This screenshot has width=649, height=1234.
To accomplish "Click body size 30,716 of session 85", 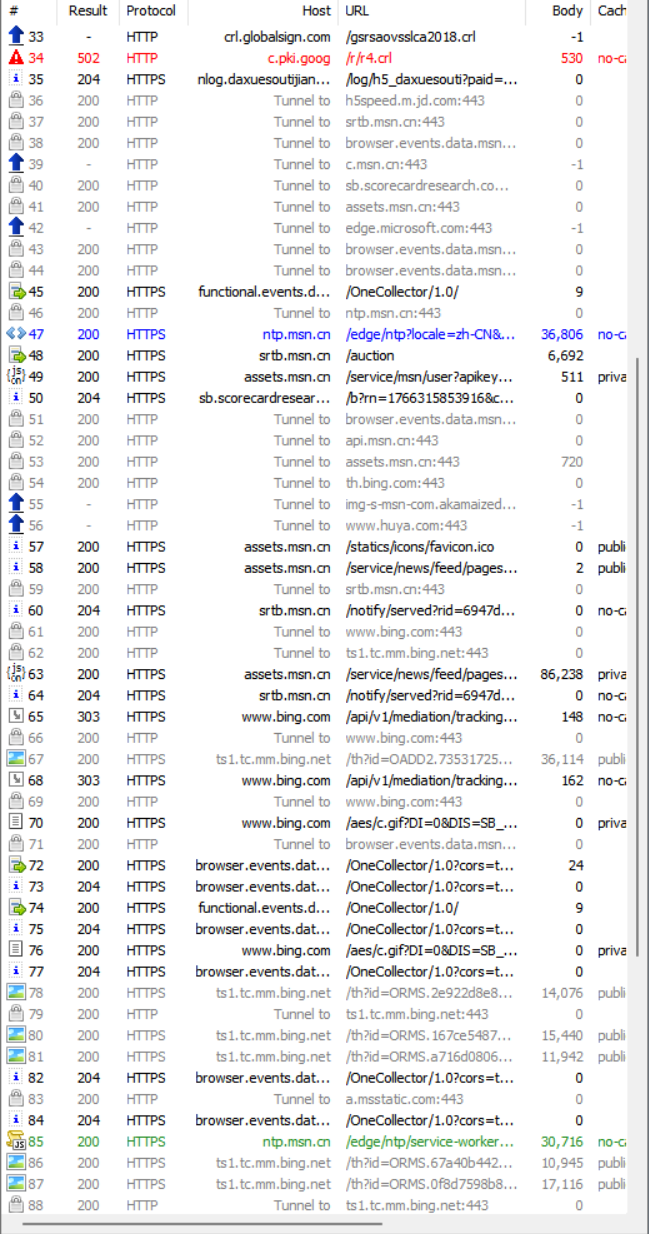I will tap(562, 1142).
